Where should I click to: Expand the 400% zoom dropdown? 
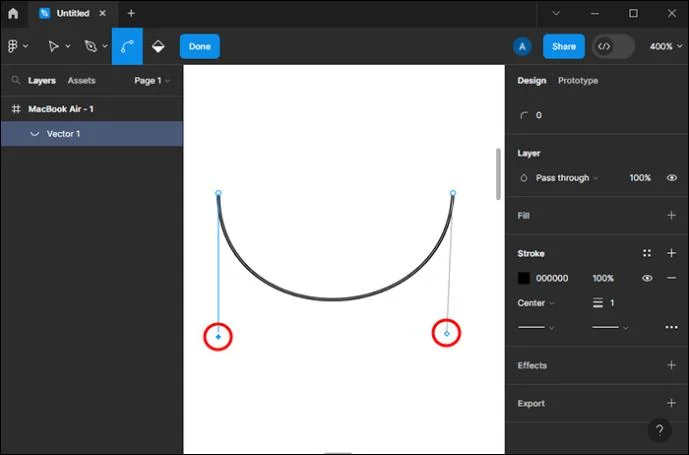pyautogui.click(x=666, y=46)
